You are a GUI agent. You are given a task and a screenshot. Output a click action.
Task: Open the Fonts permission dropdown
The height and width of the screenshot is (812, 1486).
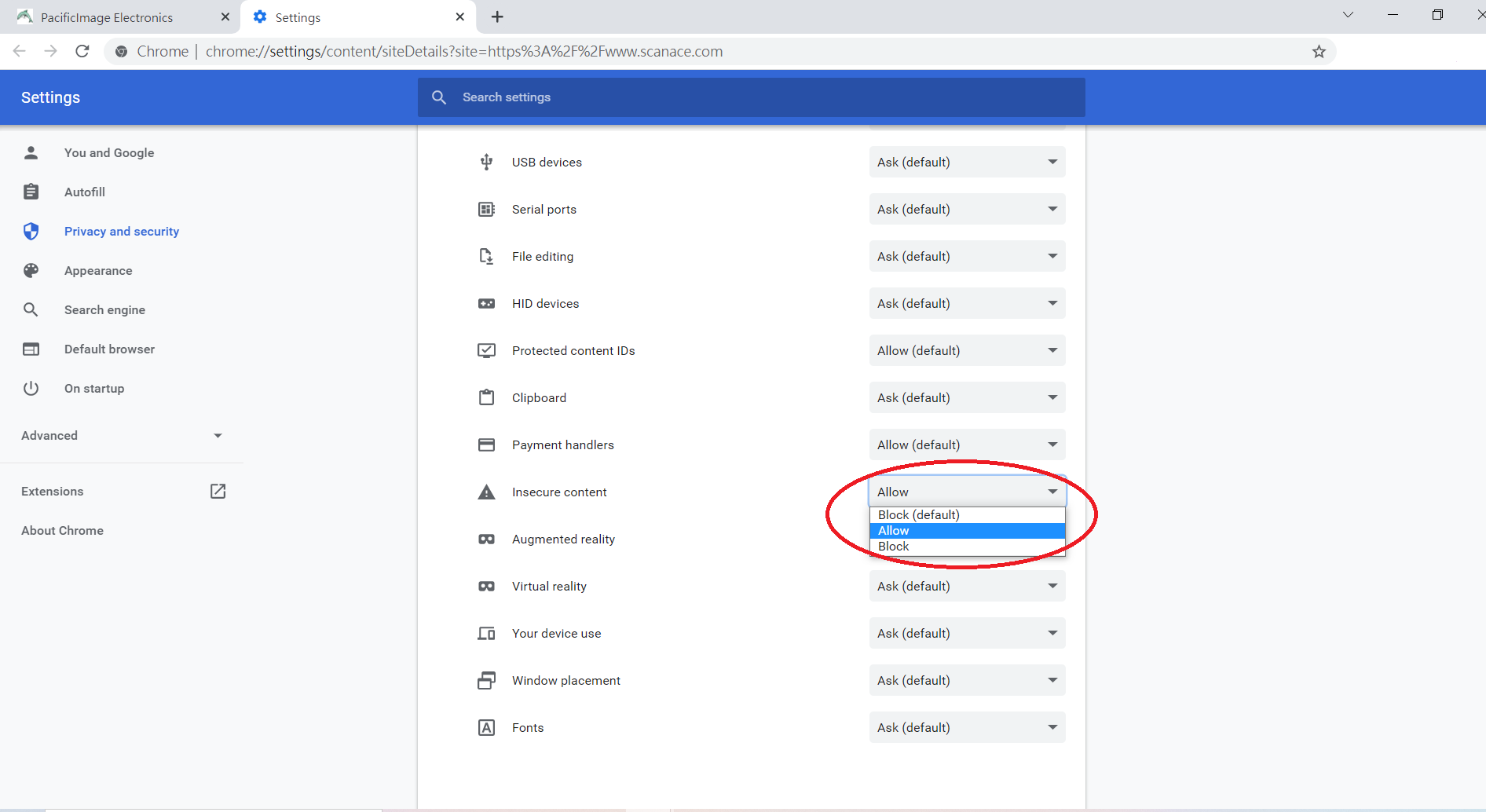967,728
